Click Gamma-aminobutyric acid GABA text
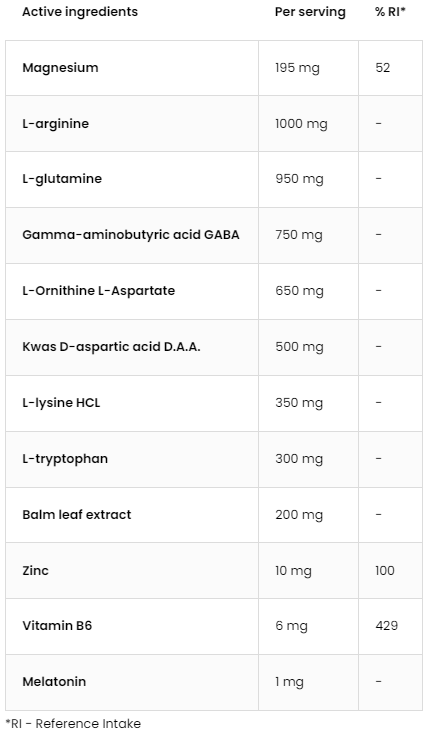The image size is (428, 734). pos(131,235)
